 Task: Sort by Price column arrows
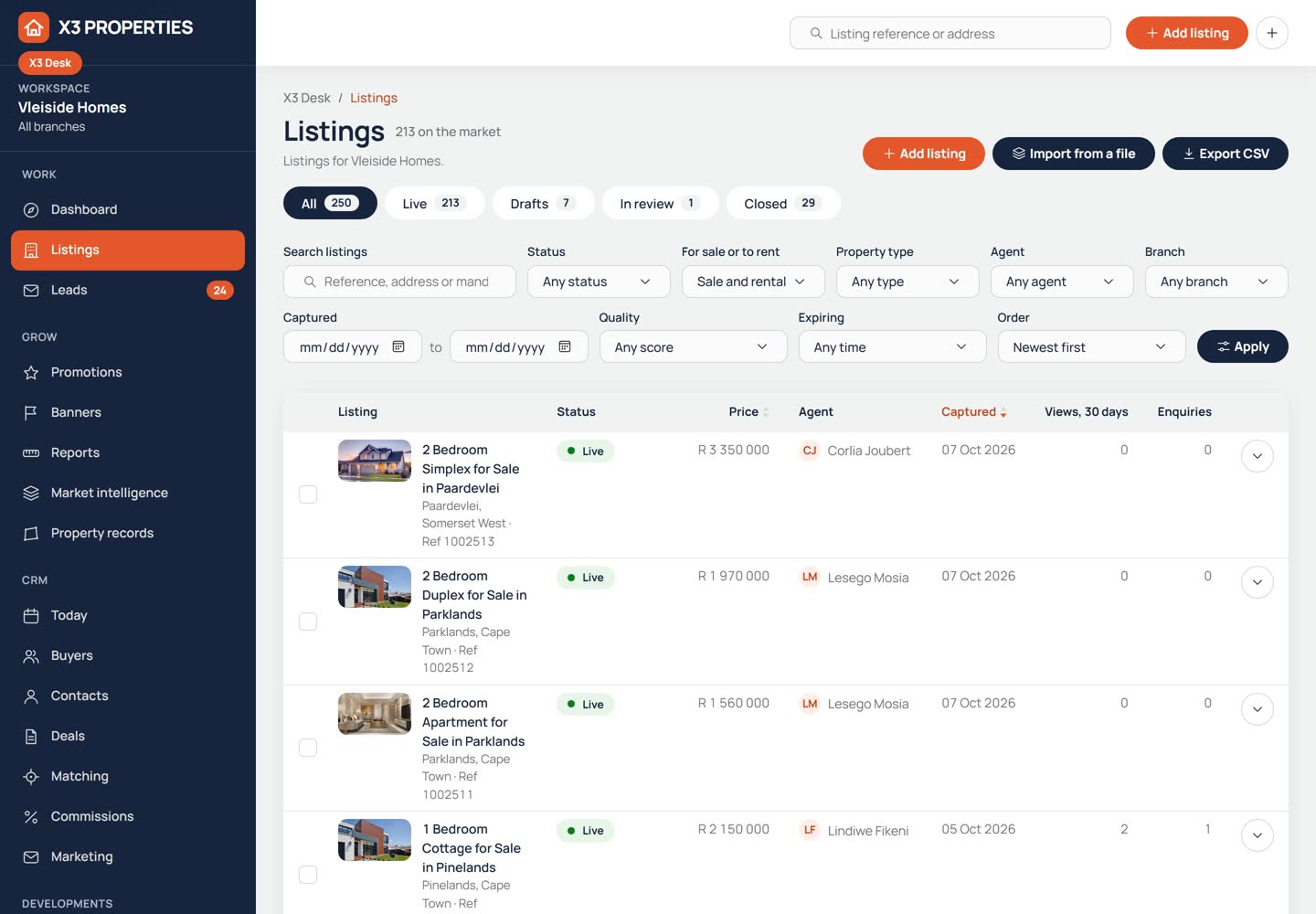(766, 412)
